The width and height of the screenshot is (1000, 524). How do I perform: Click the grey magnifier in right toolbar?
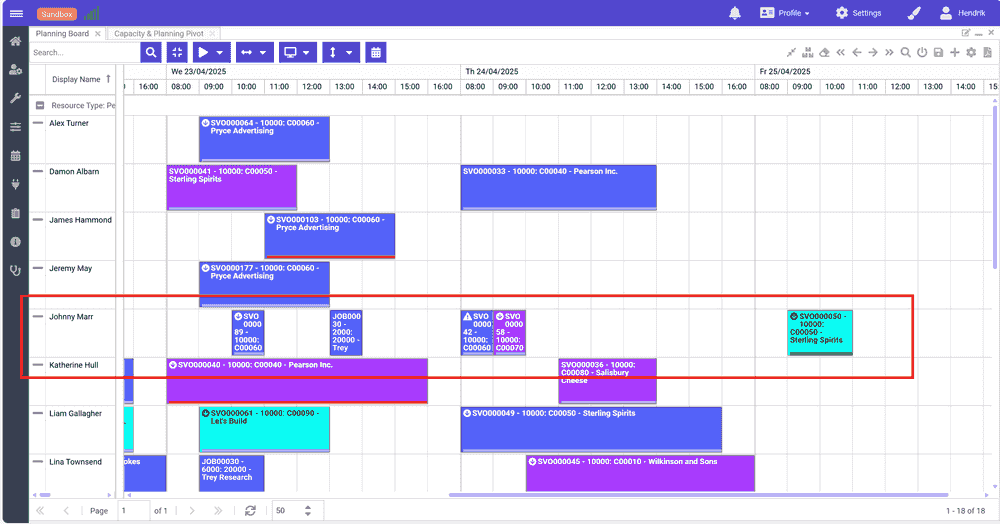pos(906,52)
